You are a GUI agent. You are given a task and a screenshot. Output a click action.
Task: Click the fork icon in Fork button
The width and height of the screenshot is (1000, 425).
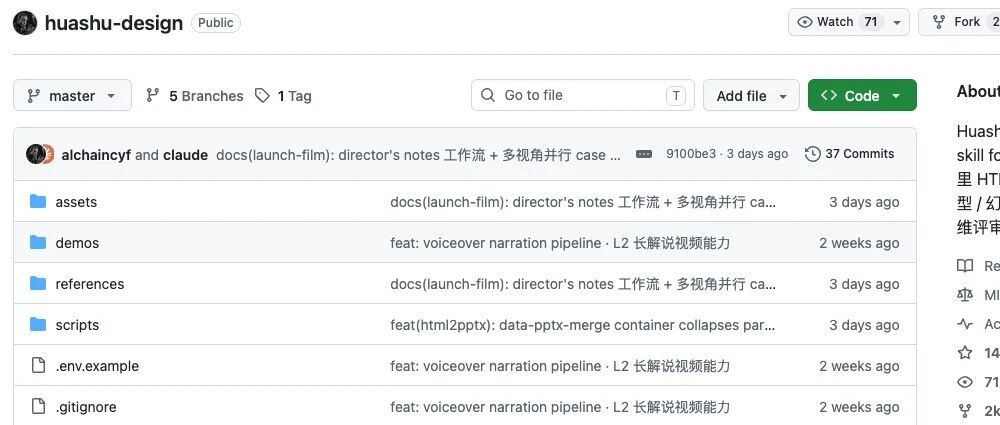click(x=939, y=22)
